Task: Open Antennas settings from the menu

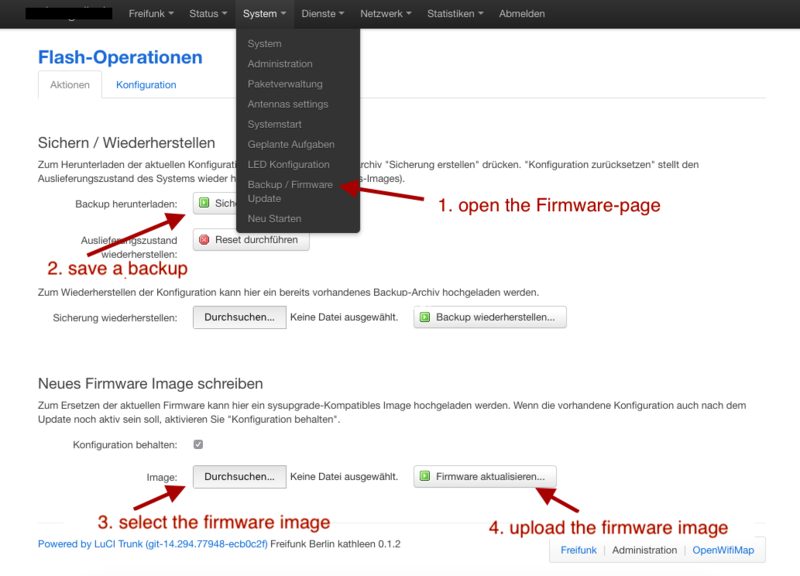Action: point(288,104)
